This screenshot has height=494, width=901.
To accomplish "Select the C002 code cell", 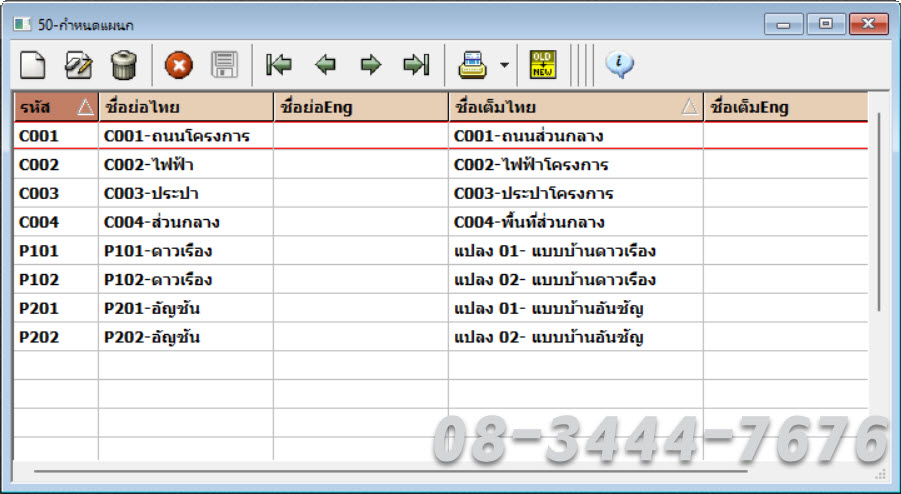I will (x=56, y=165).
